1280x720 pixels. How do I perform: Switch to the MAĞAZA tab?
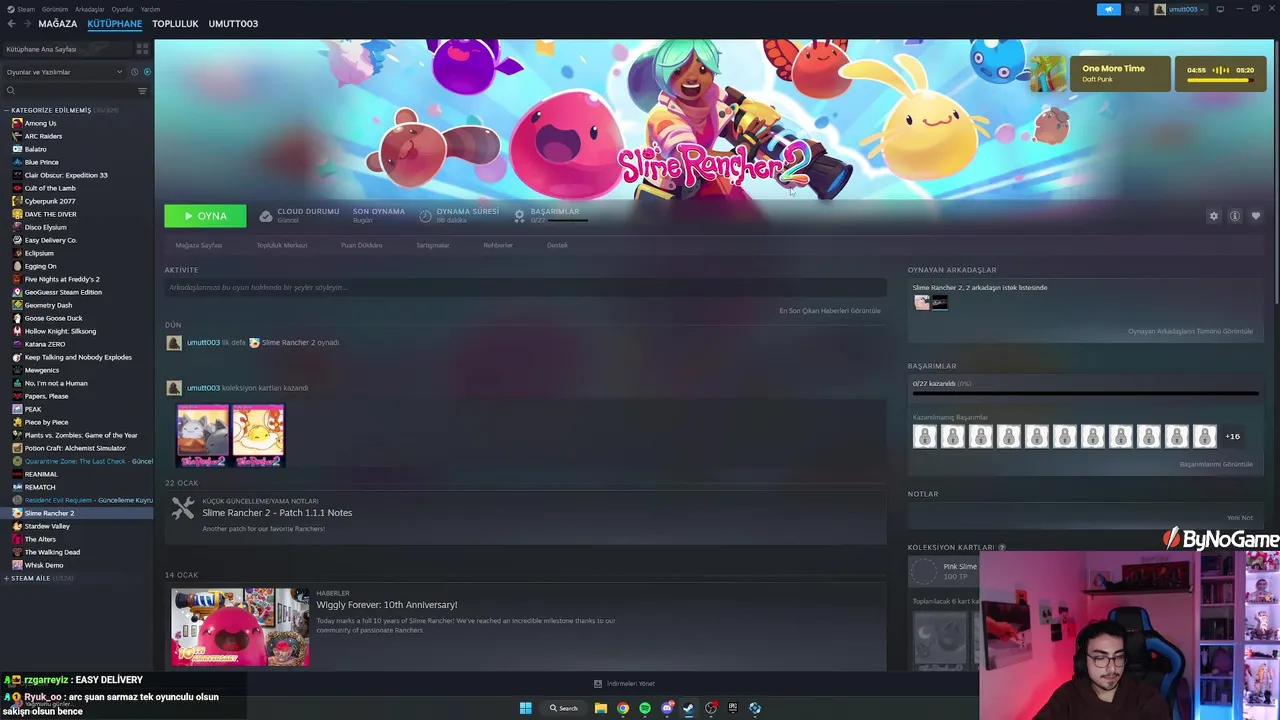[x=57, y=23]
